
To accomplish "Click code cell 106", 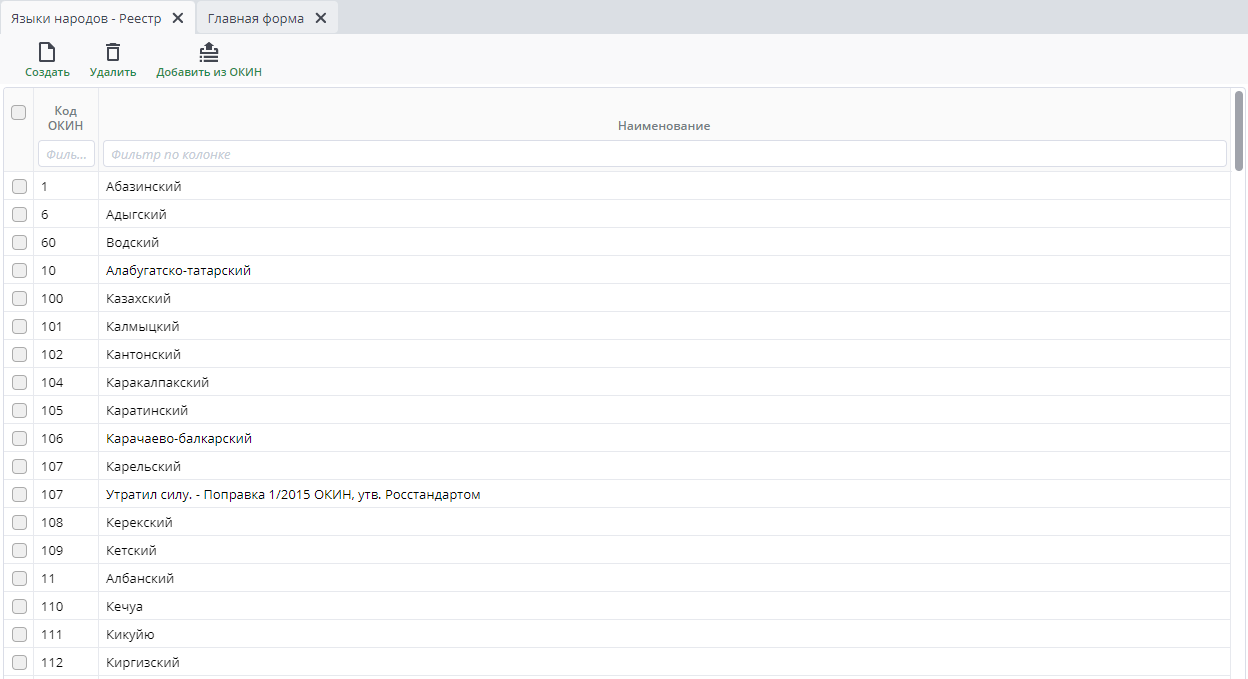I will [x=66, y=438].
